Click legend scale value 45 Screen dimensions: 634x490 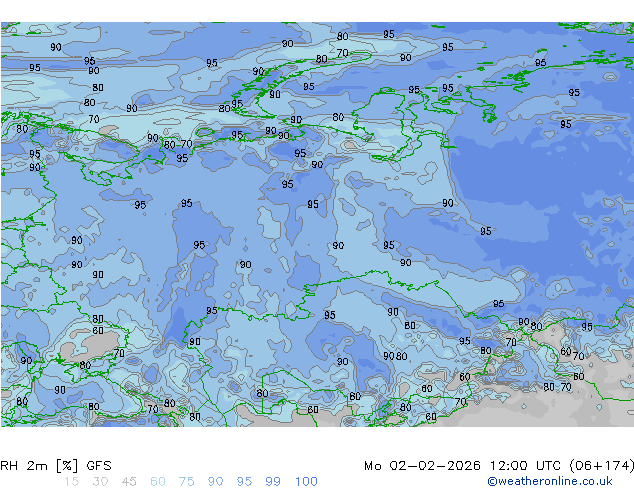(129, 482)
